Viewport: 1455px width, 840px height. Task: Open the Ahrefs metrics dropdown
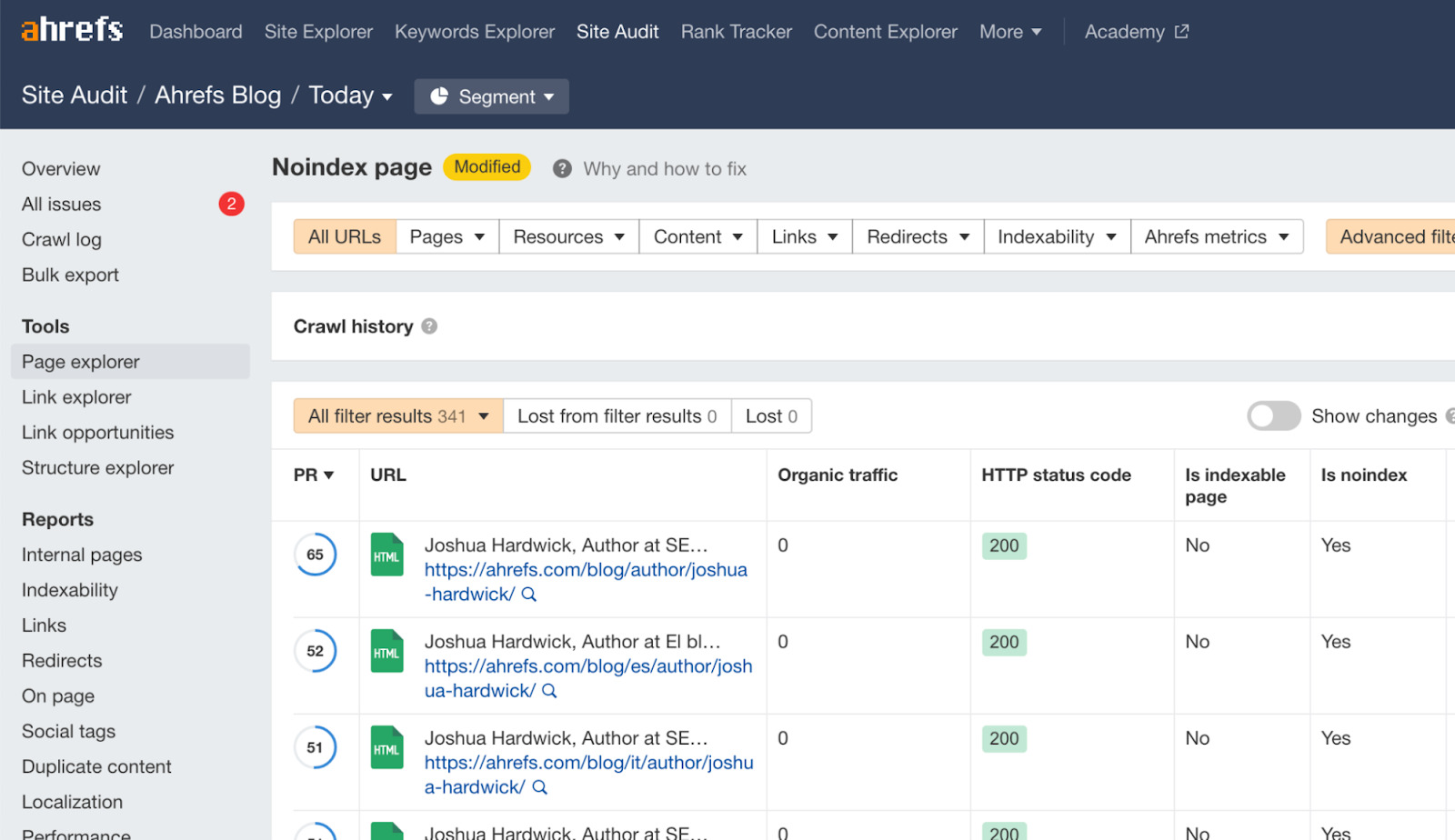coord(1216,236)
